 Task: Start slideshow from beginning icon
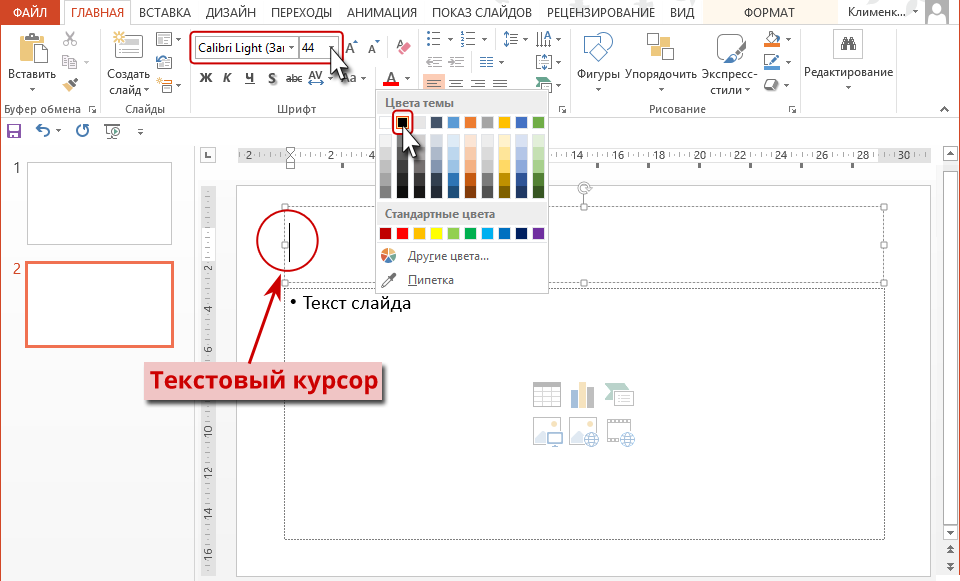[x=113, y=131]
